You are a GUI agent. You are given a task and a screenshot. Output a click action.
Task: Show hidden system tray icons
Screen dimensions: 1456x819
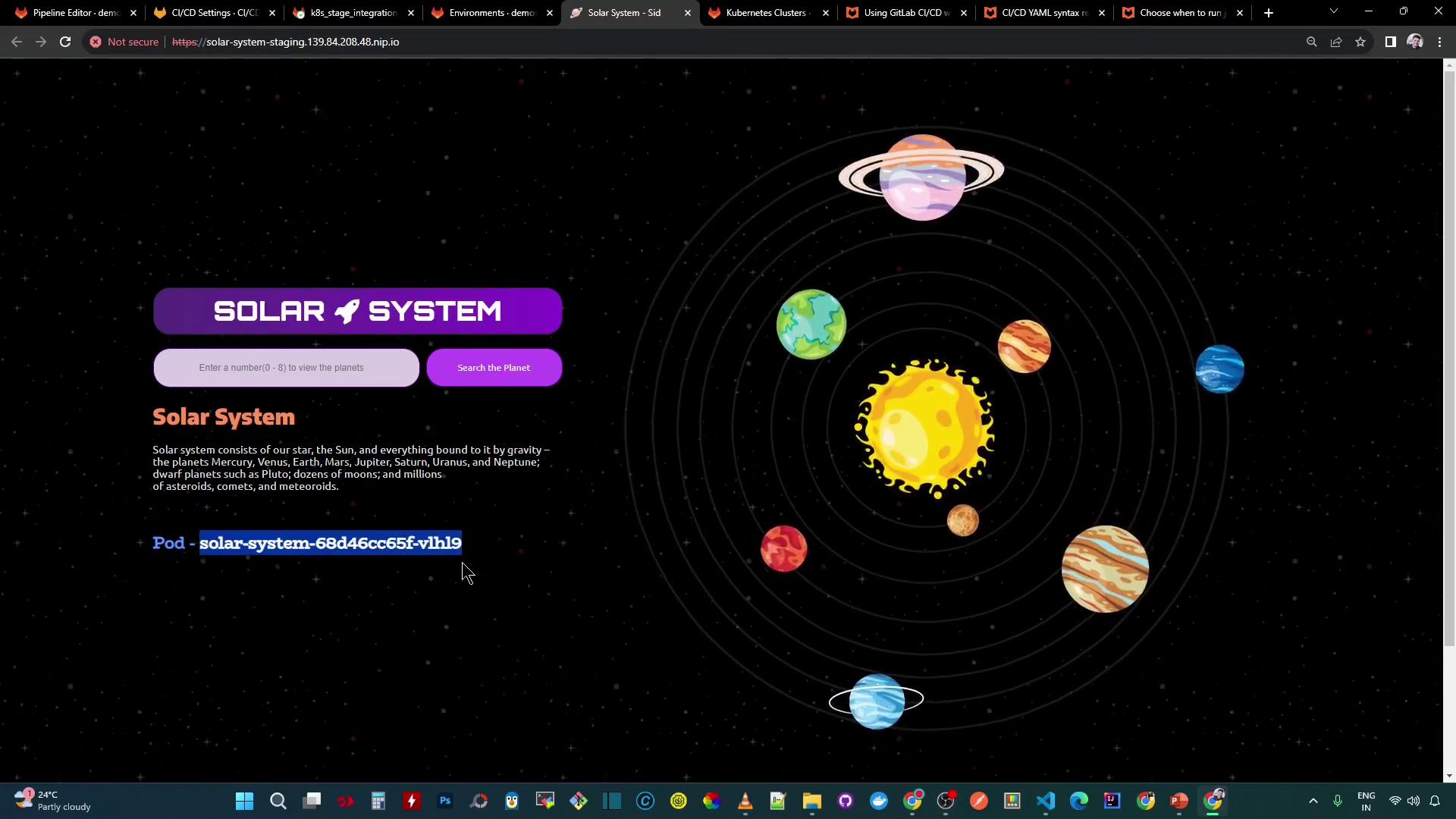pos(1313,801)
